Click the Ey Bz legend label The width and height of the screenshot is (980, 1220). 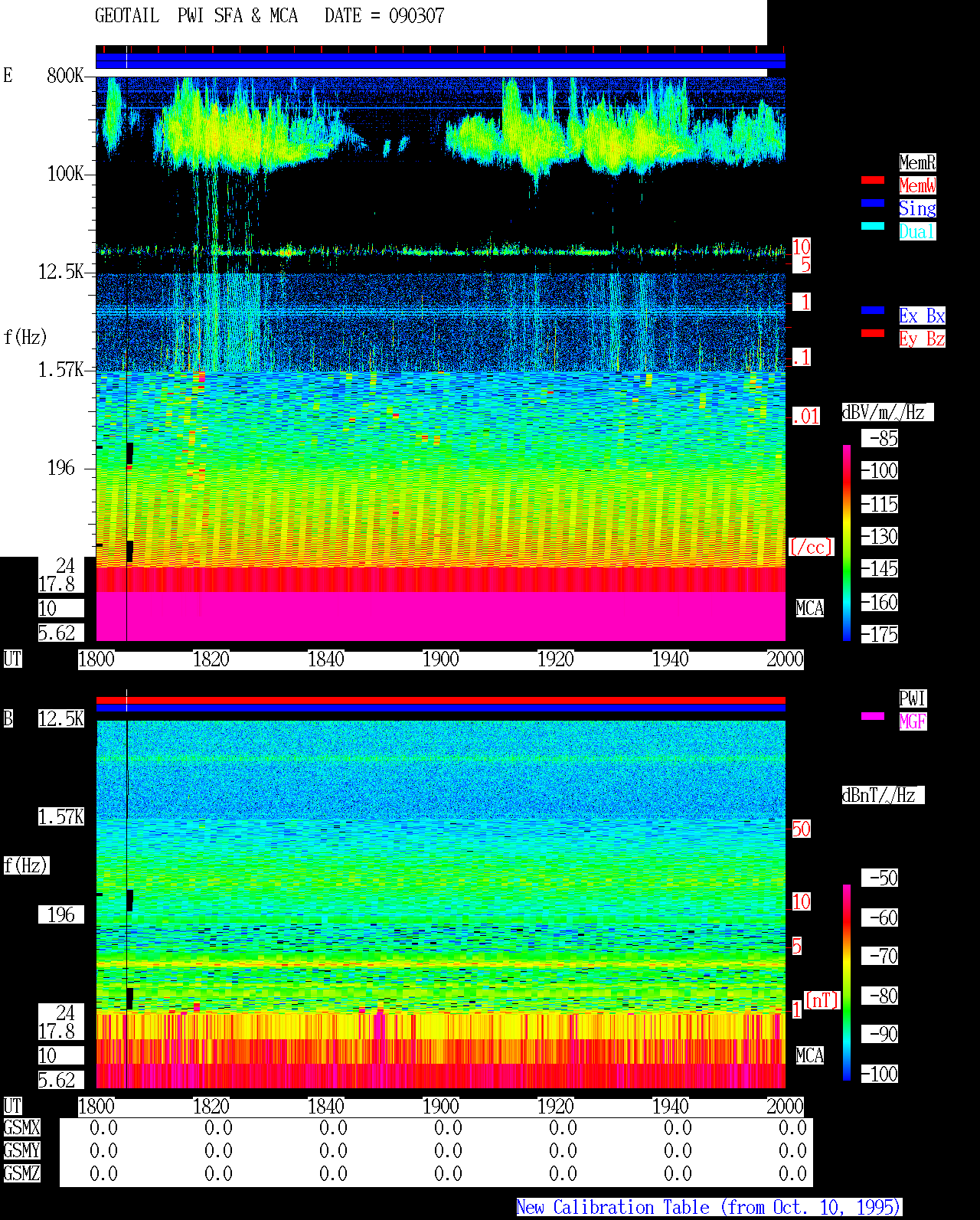(x=922, y=339)
